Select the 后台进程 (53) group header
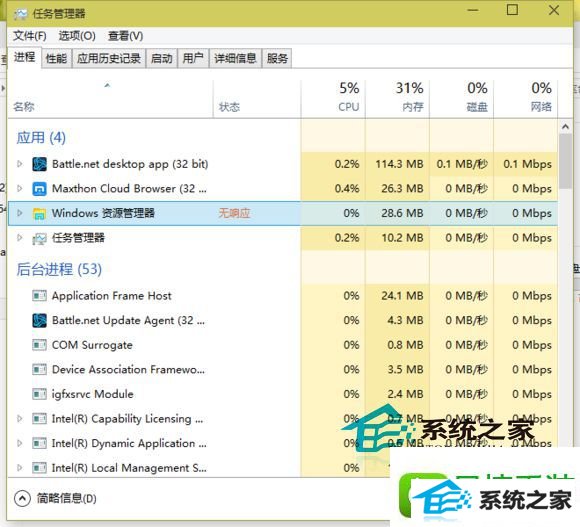The height and width of the screenshot is (527, 580). pos(59,269)
